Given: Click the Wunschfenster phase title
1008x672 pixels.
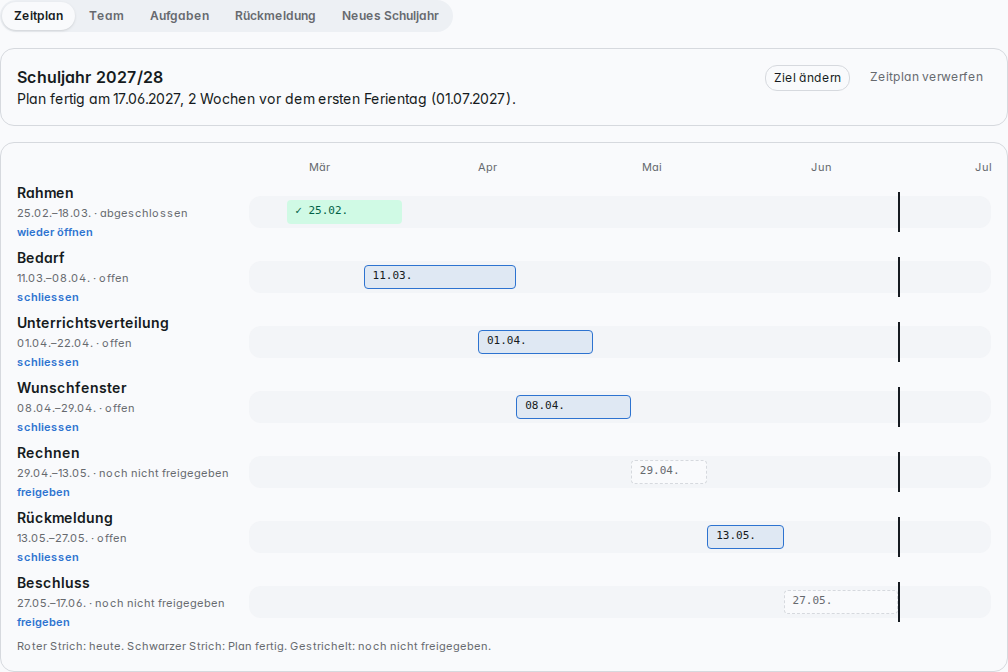Looking at the screenshot, I should tap(71, 388).
